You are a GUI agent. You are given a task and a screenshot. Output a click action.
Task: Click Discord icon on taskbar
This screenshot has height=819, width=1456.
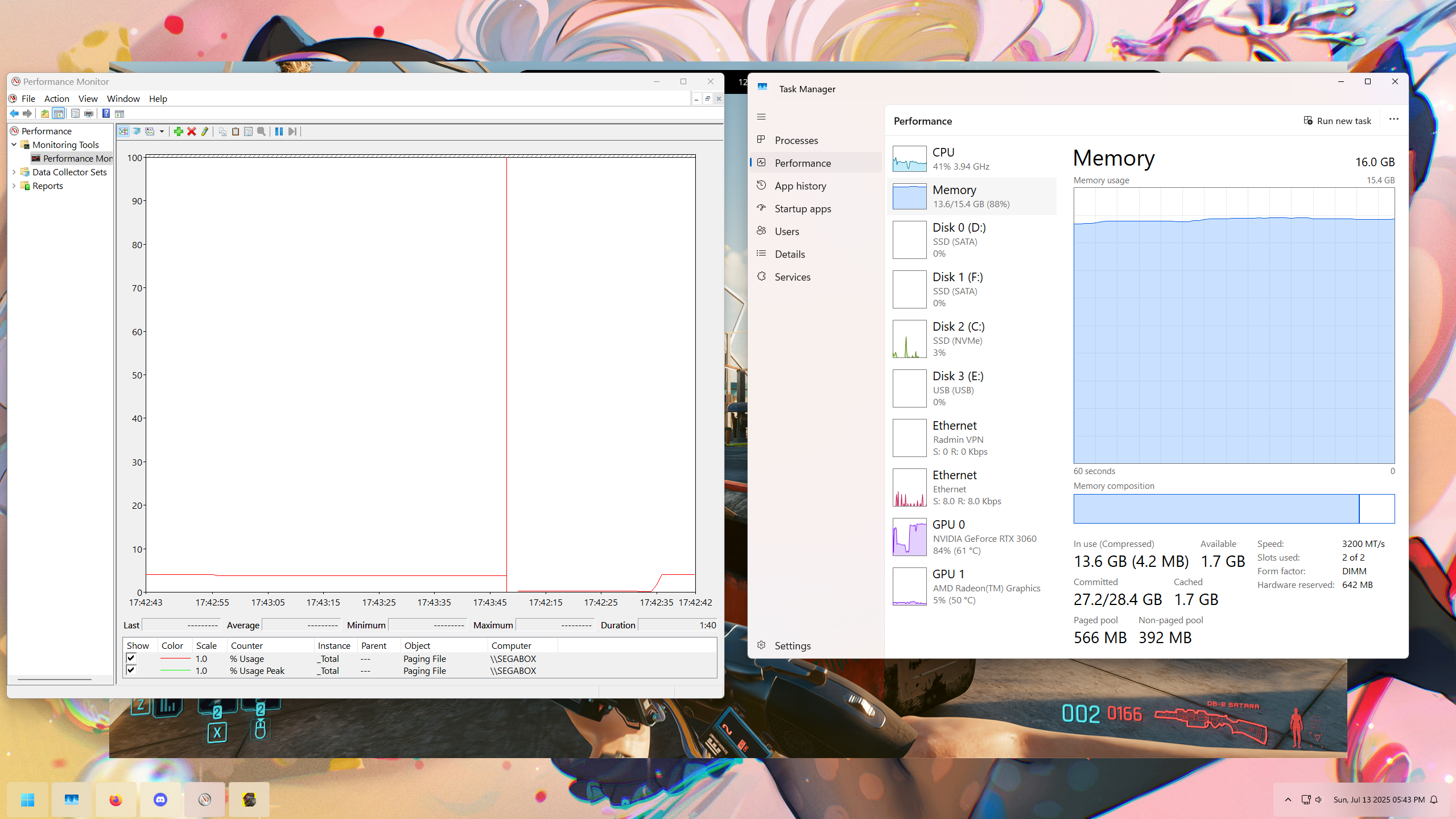[x=160, y=800]
